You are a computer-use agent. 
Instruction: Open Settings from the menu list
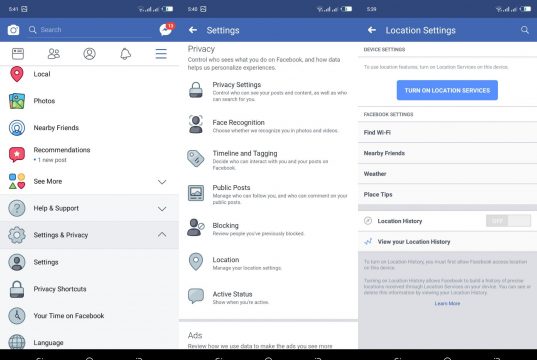tap(89, 262)
